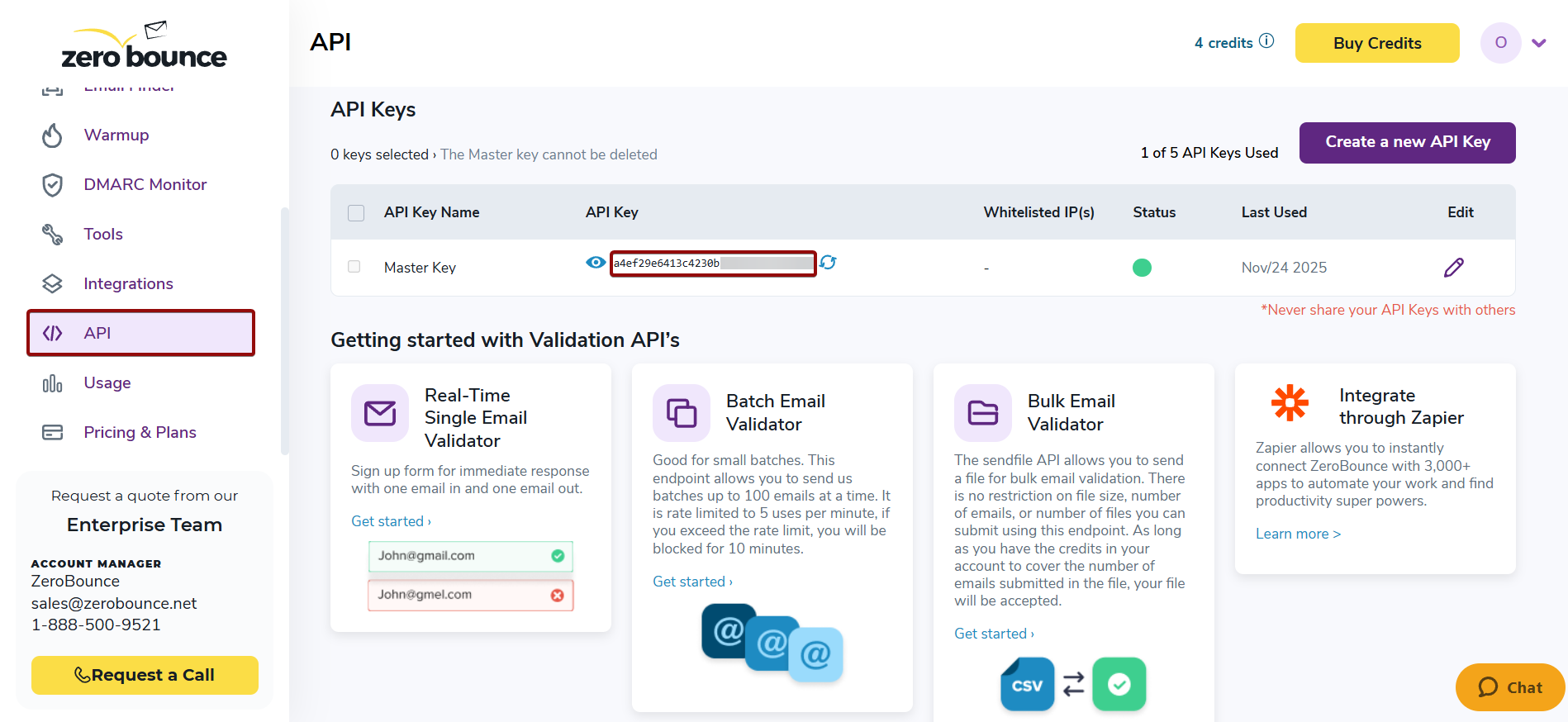This screenshot has height=722, width=1568.
Task: Click the Enterprise Team heading
Action: tap(145, 525)
